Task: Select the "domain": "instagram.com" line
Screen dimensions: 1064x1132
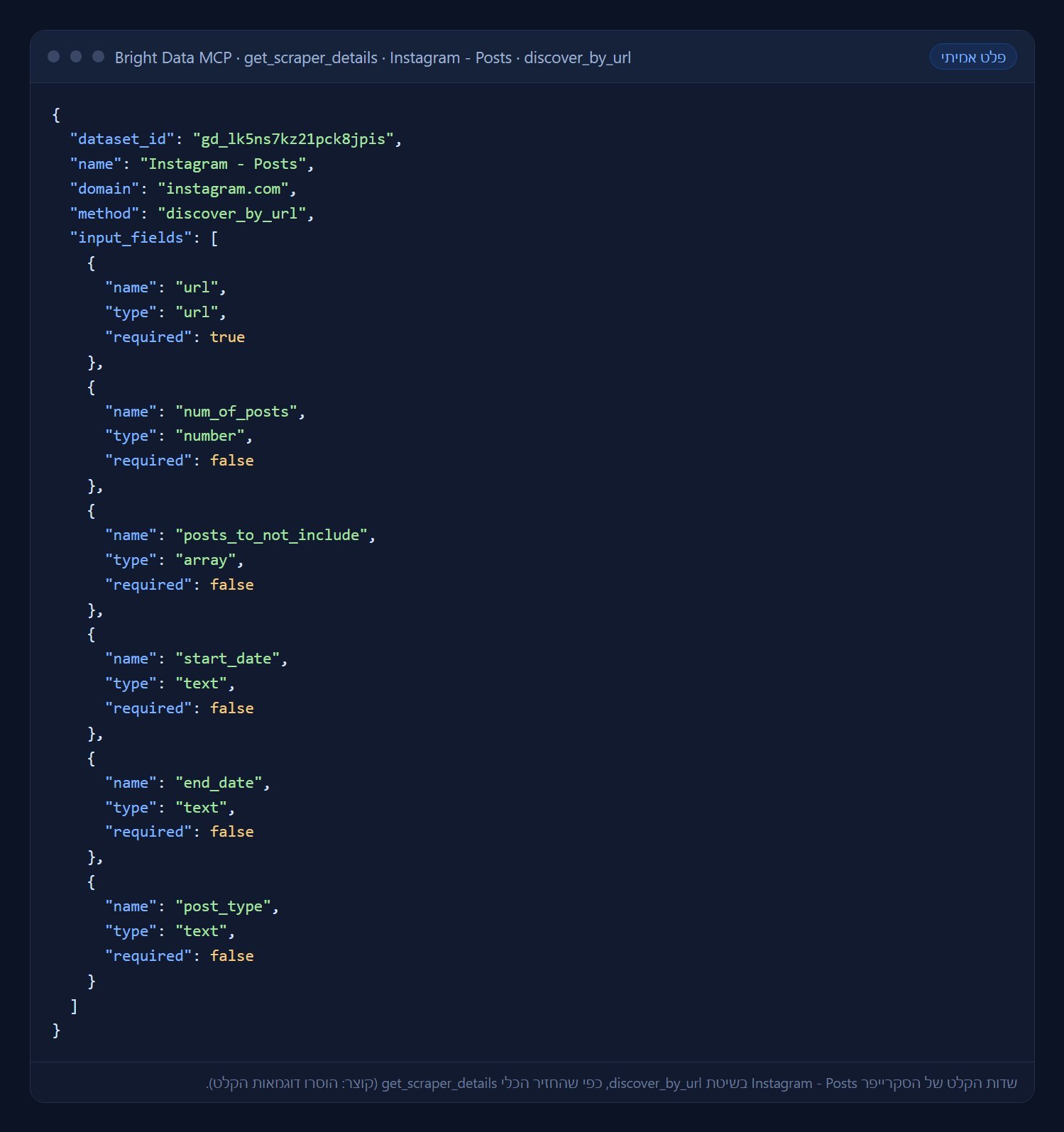Action: (x=183, y=189)
